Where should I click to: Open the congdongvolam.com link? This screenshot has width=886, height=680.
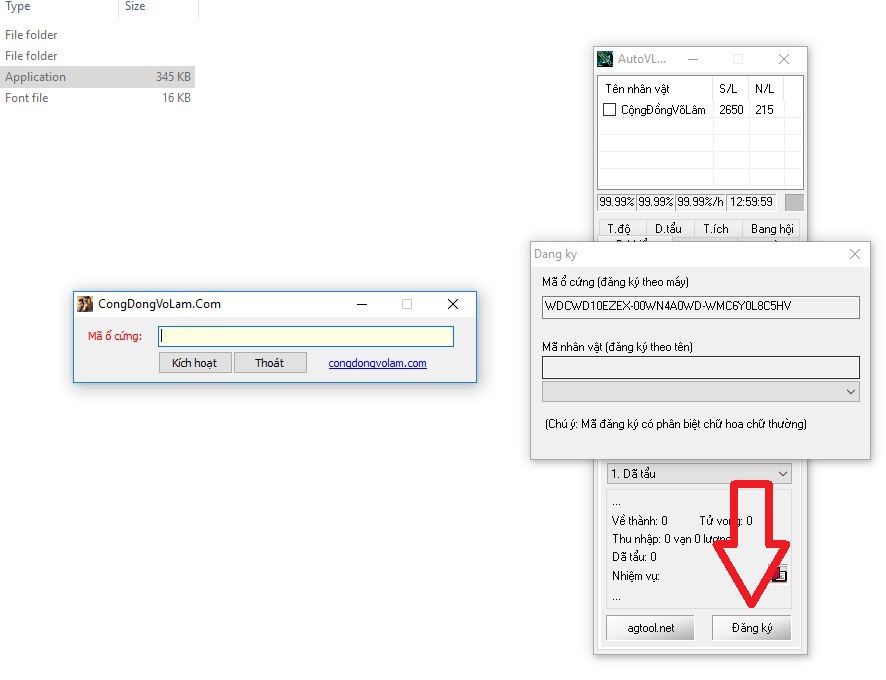377,363
